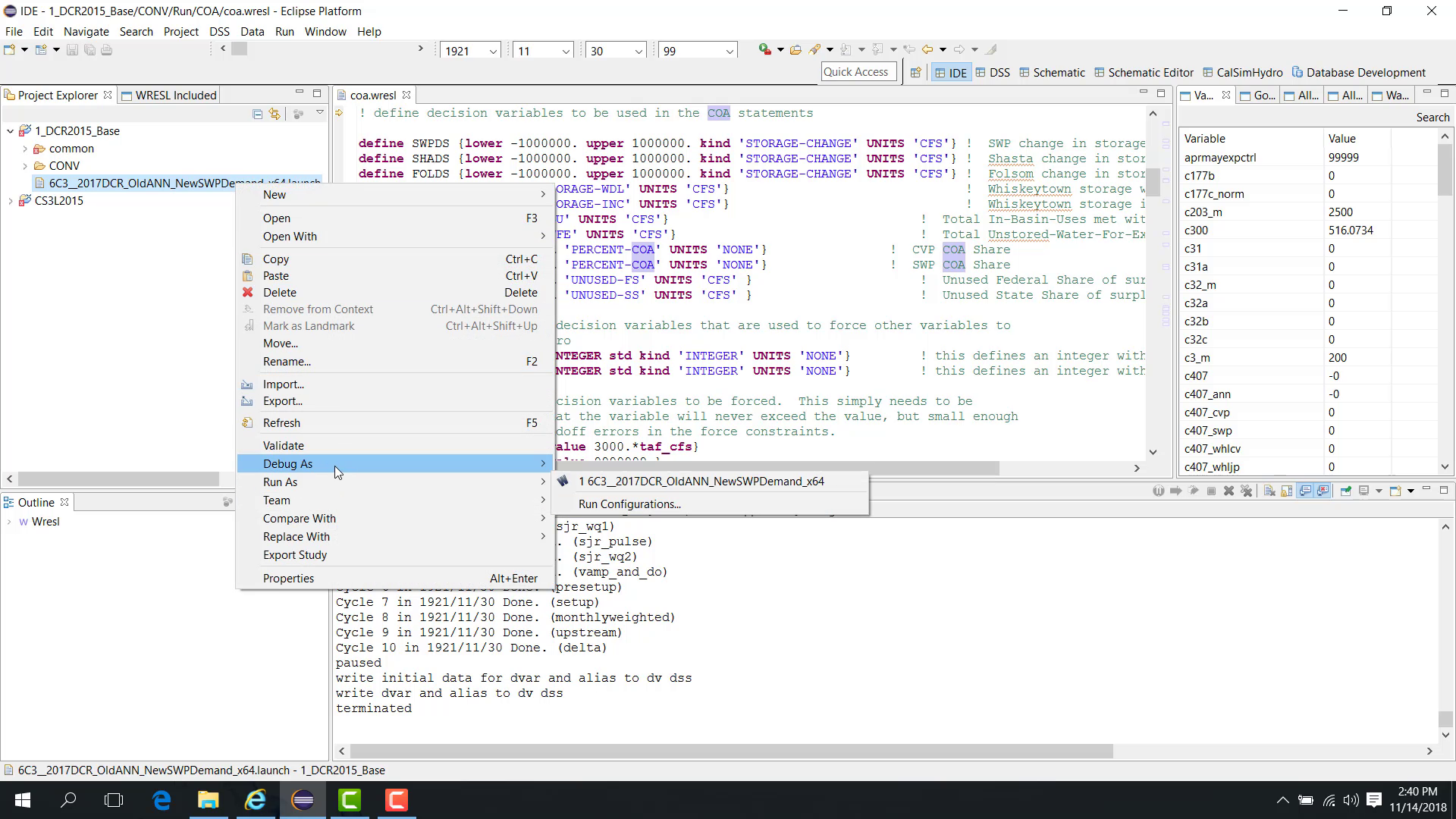Toggle show console on standard error

[x=1323, y=491]
